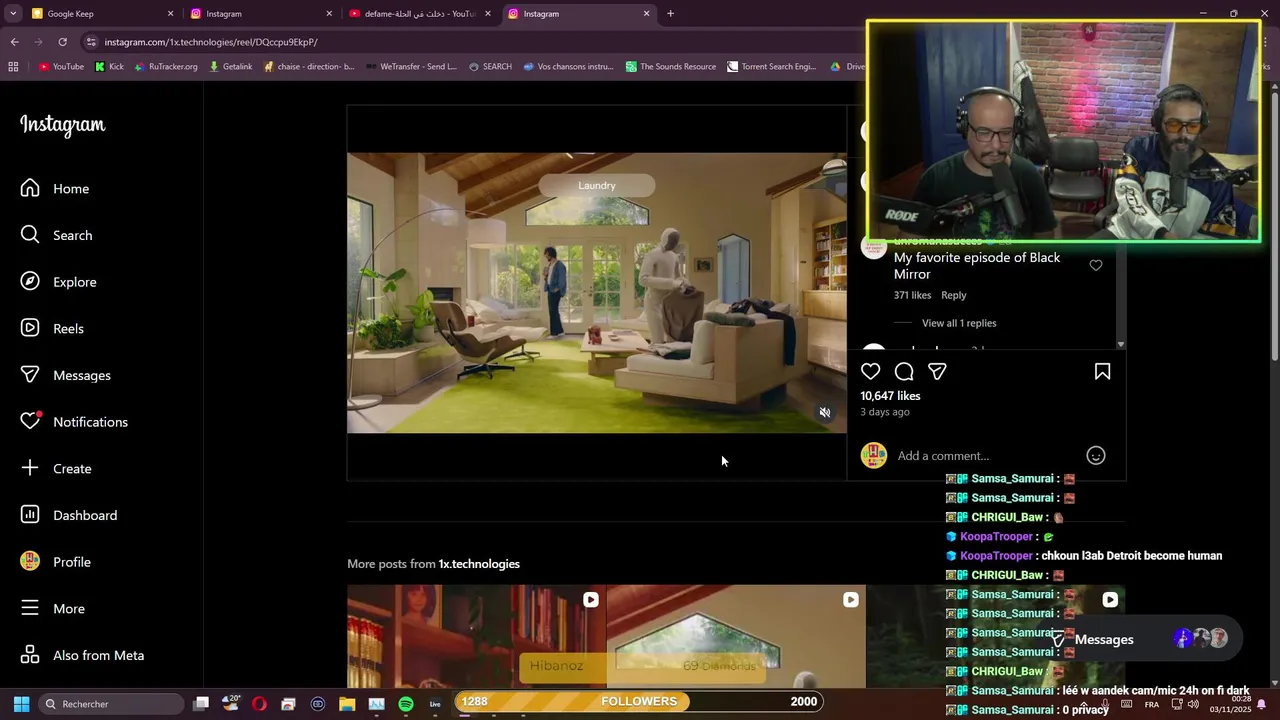1280x720 pixels.
Task: Create a new post
Action: tap(56, 468)
